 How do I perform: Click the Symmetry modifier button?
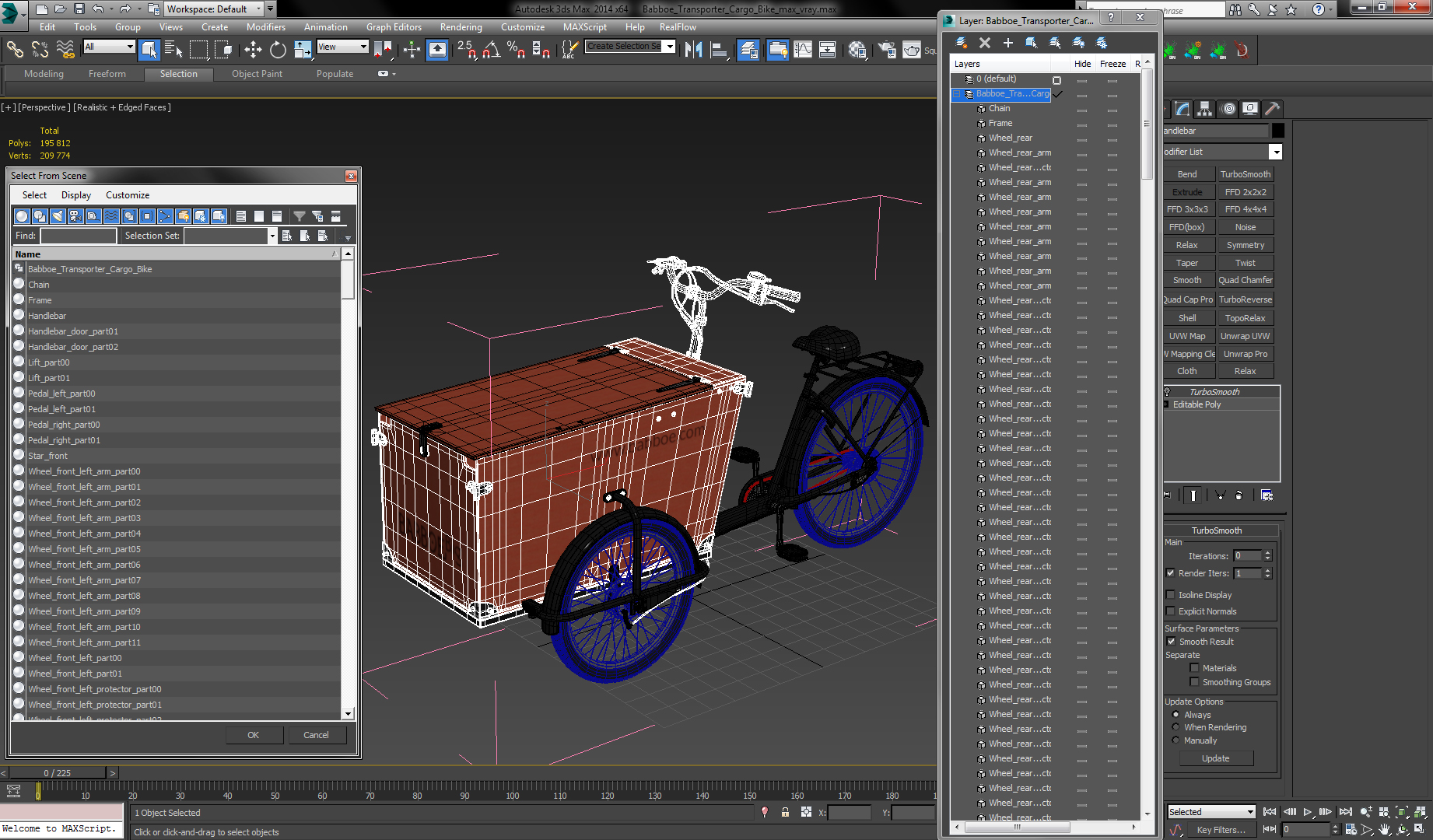coord(1245,245)
